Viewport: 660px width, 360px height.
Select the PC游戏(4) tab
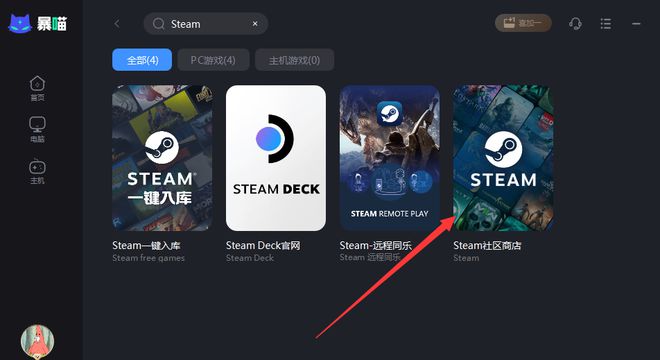213,60
